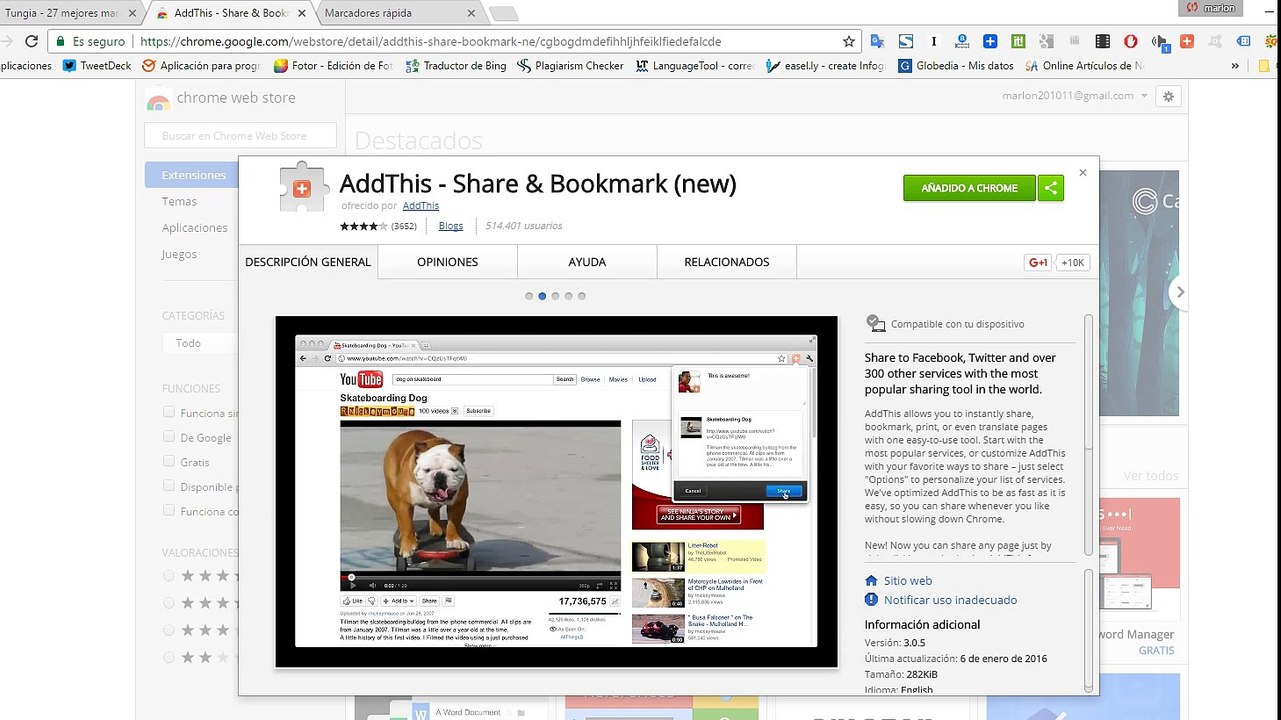Select the first screenshot carousel dot
1281x720 pixels.
[529, 296]
